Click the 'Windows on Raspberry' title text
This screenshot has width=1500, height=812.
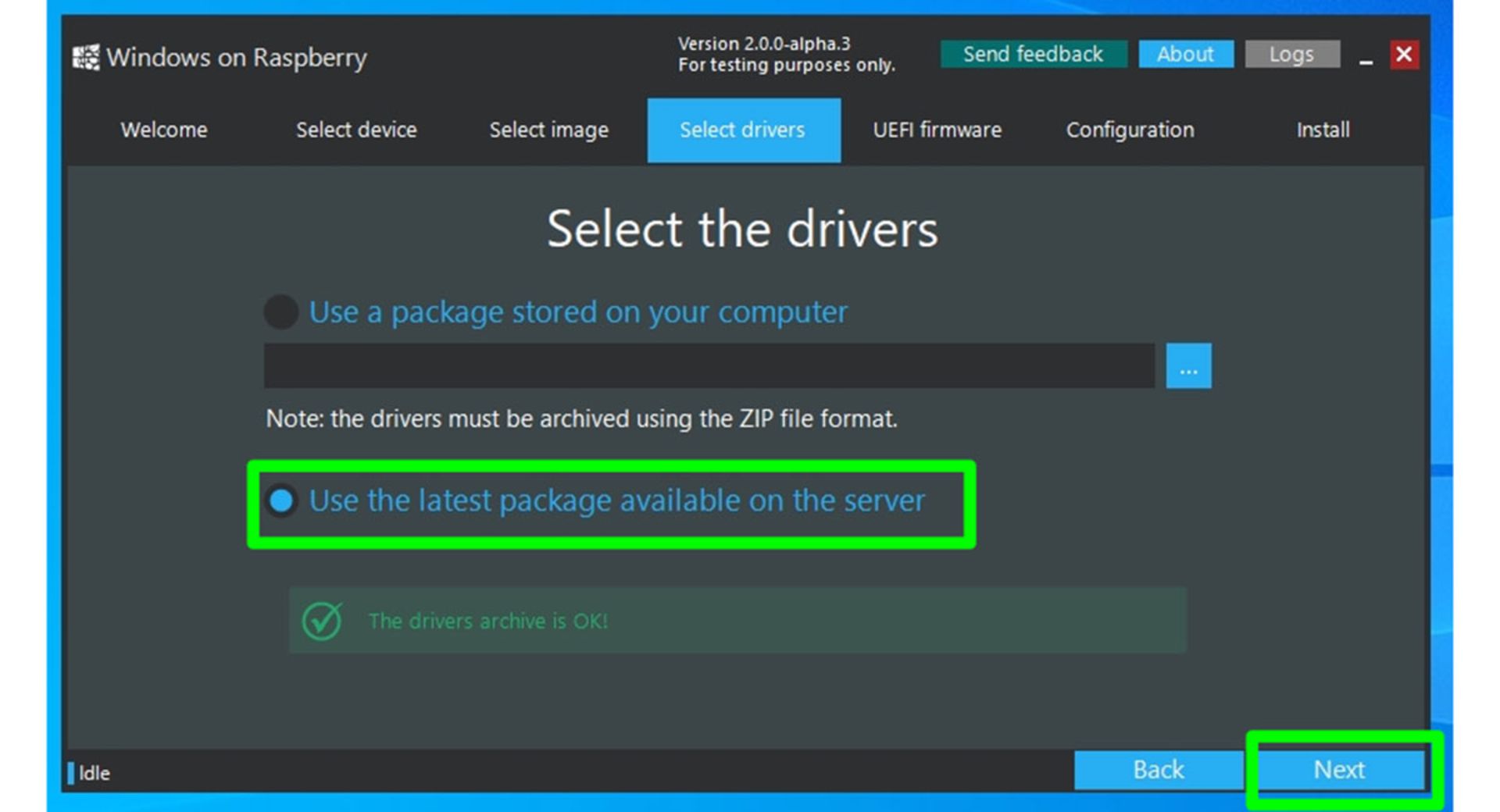pos(236,58)
